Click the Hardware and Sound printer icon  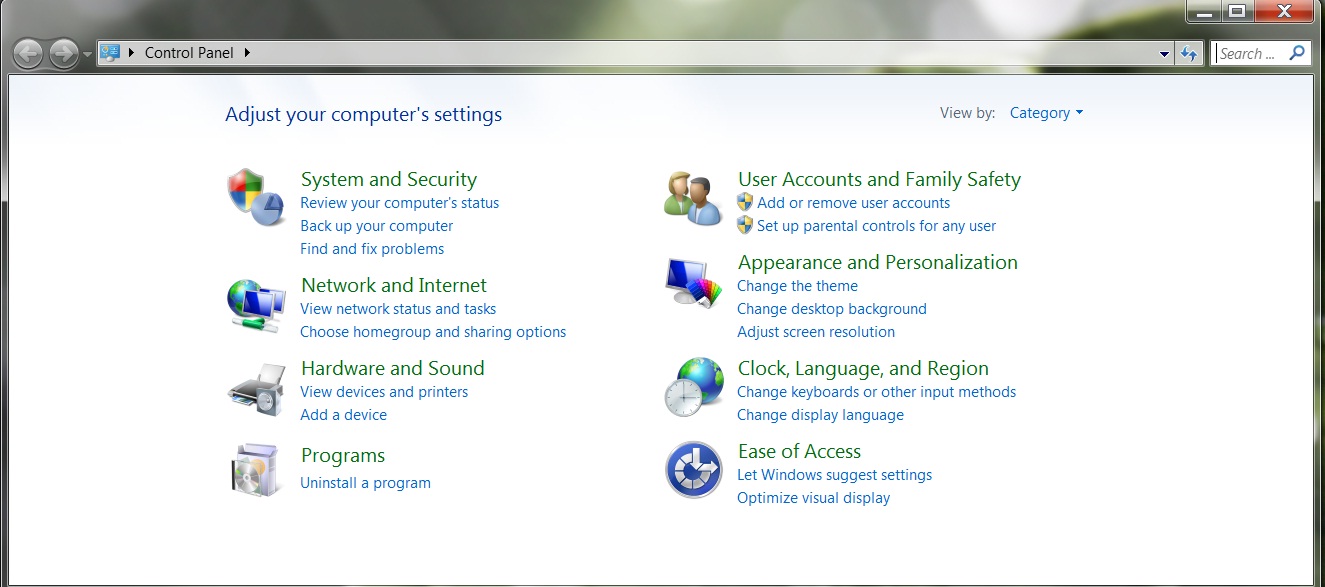click(254, 388)
